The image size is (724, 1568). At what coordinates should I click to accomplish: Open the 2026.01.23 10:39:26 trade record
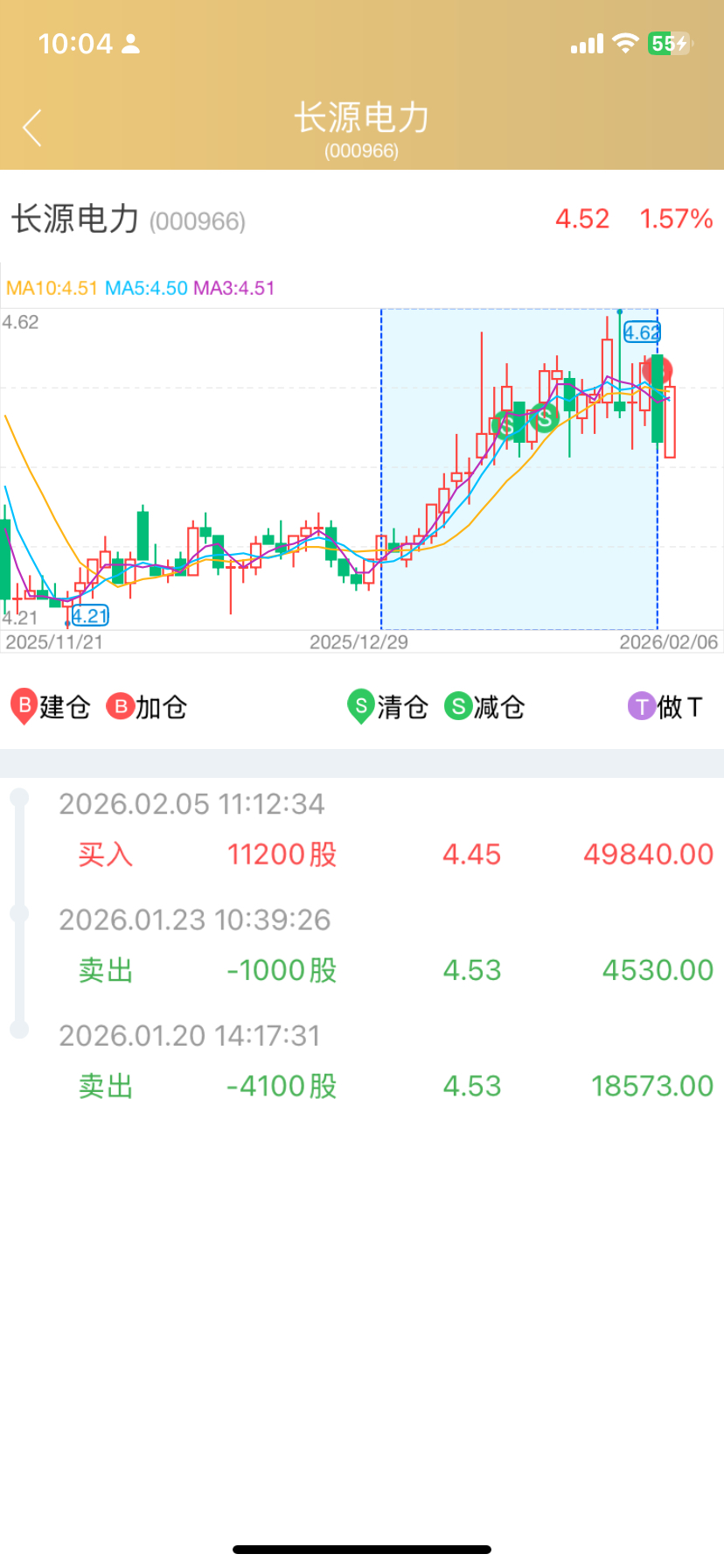(x=362, y=945)
